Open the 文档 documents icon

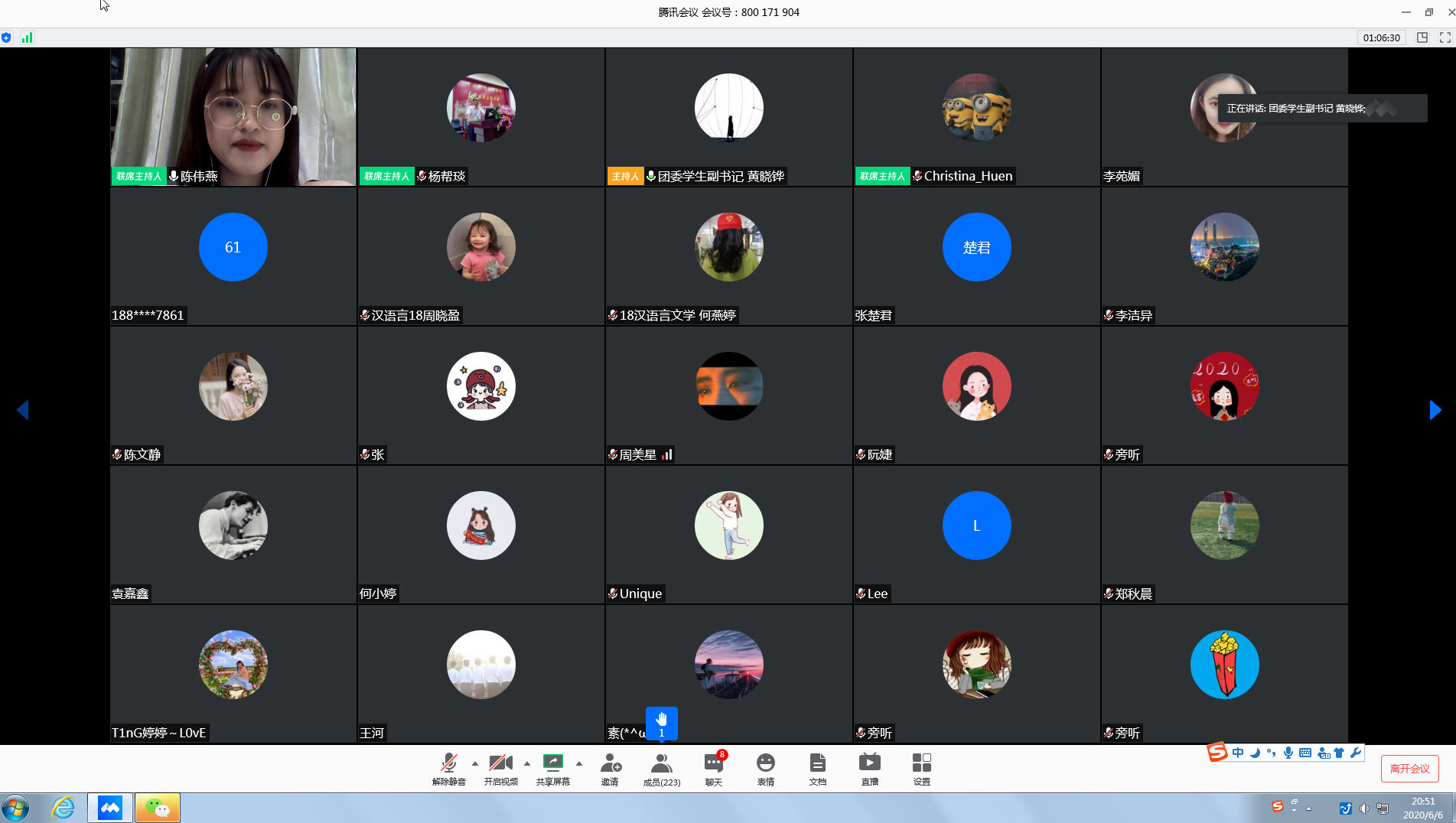tap(817, 768)
